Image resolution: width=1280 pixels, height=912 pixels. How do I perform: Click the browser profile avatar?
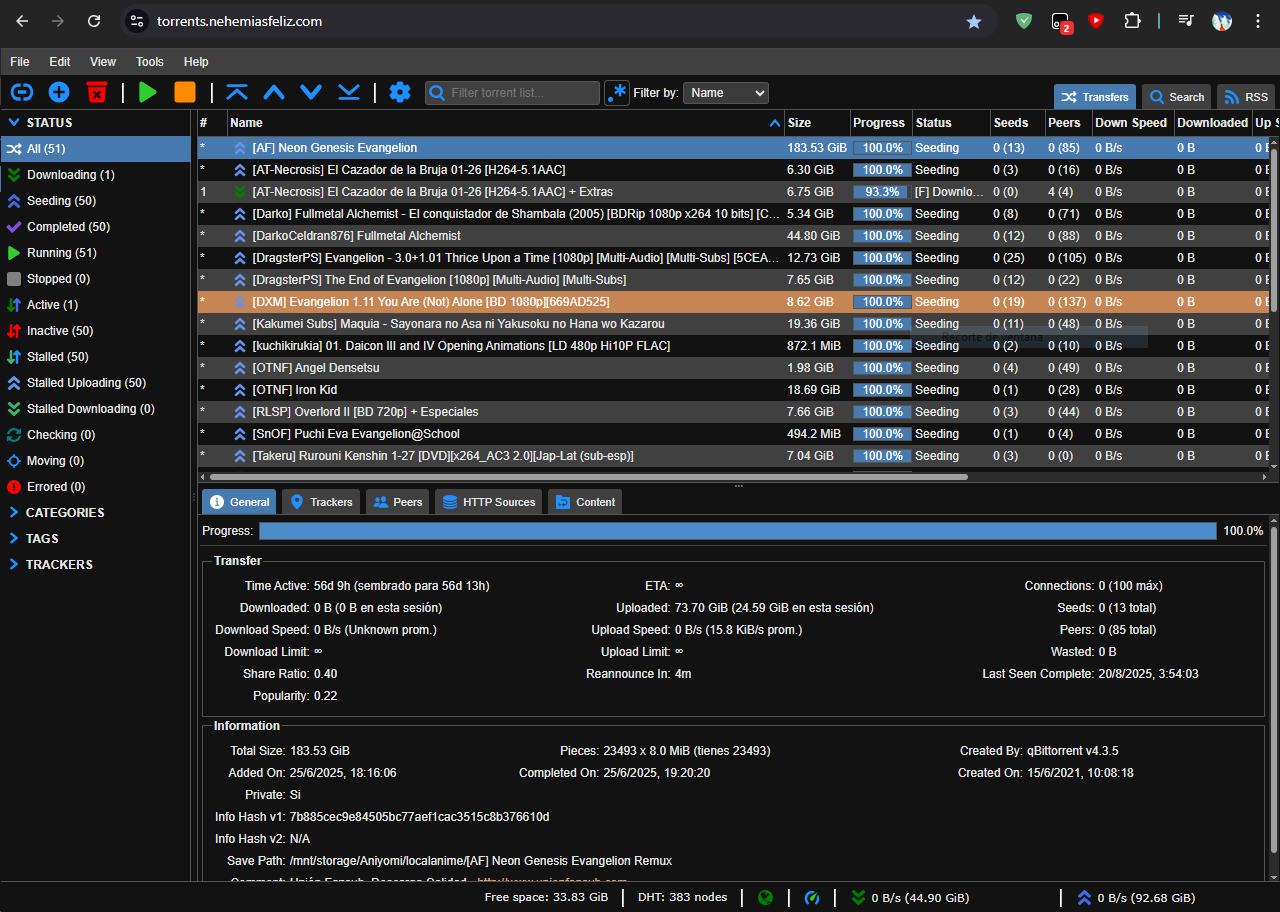coord(1222,21)
